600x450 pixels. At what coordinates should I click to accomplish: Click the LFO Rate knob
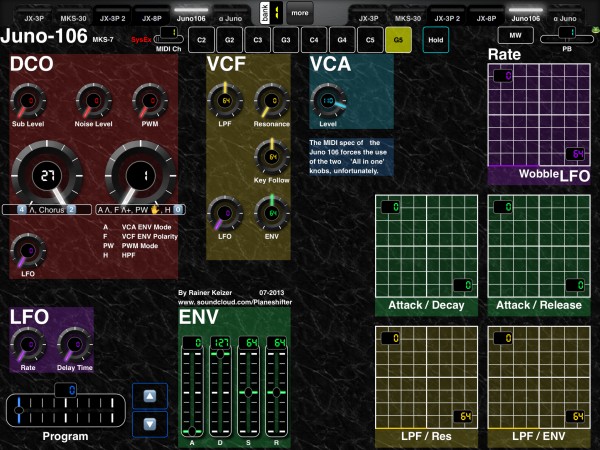(x=28, y=345)
